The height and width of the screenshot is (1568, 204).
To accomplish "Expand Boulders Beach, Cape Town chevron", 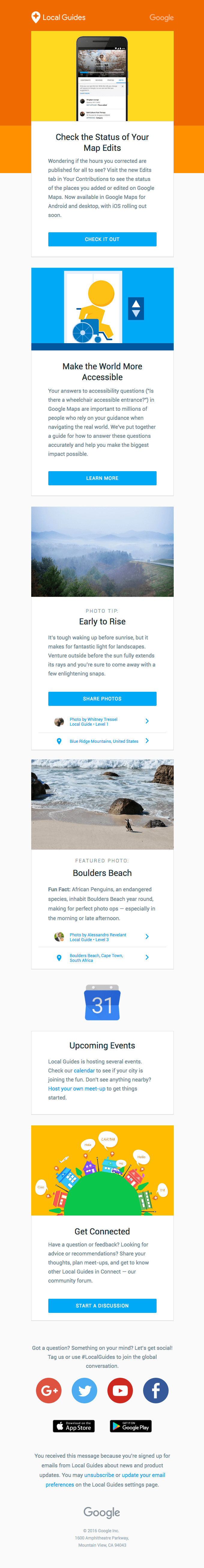I will click(x=147, y=957).
